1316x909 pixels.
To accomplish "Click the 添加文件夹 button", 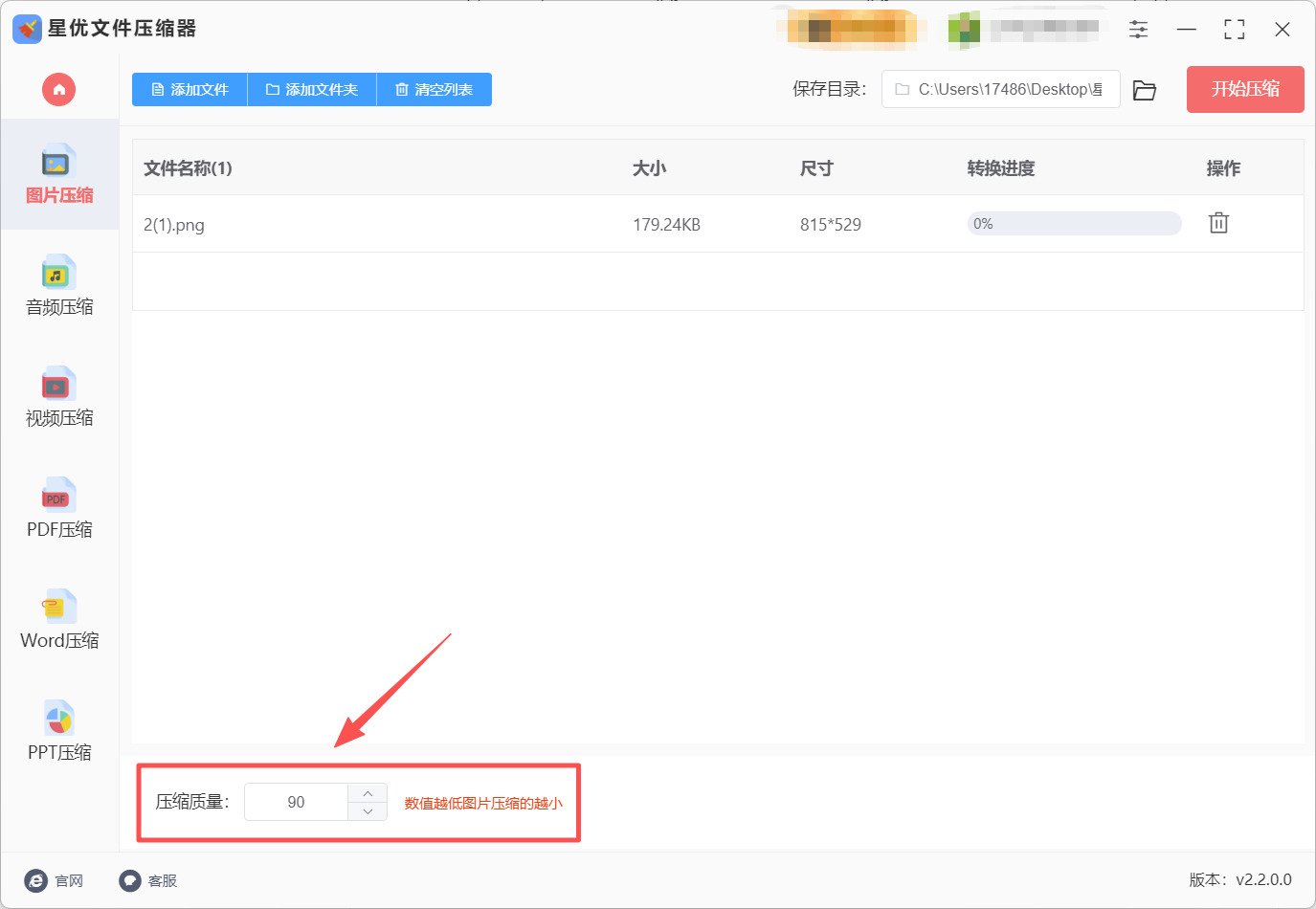I will [x=312, y=90].
